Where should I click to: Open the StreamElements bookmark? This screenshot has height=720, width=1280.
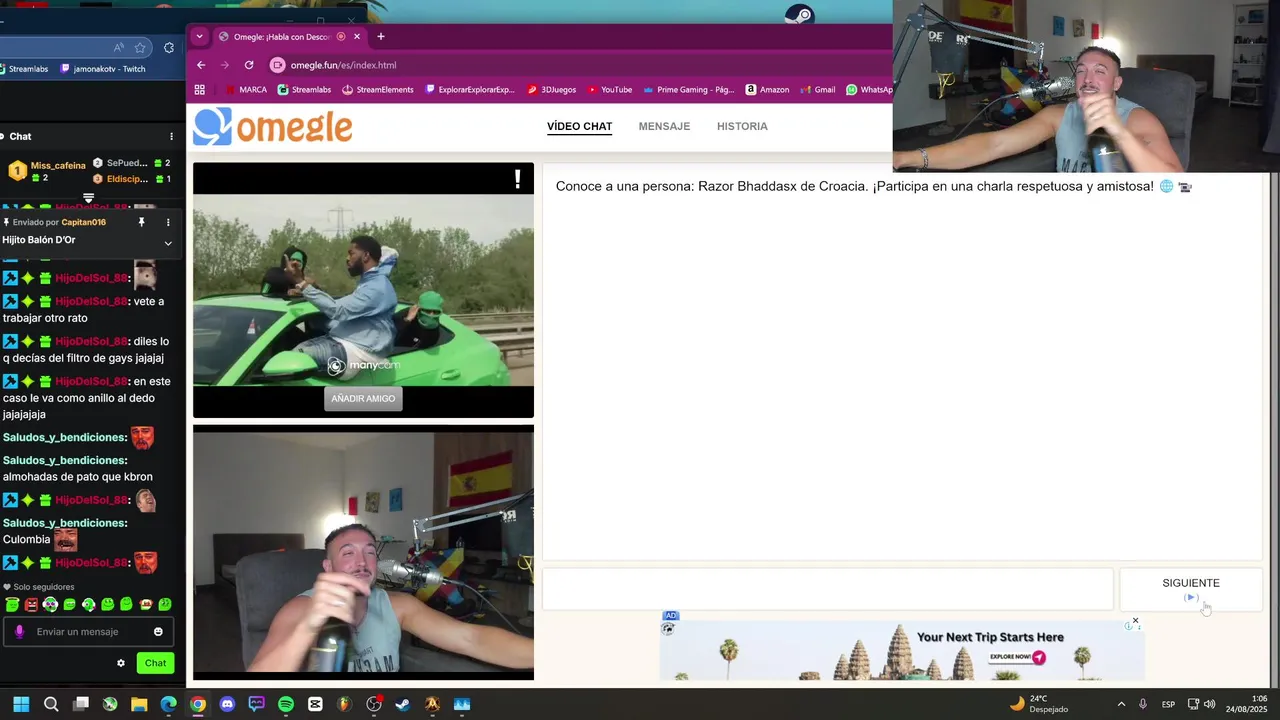(378, 89)
